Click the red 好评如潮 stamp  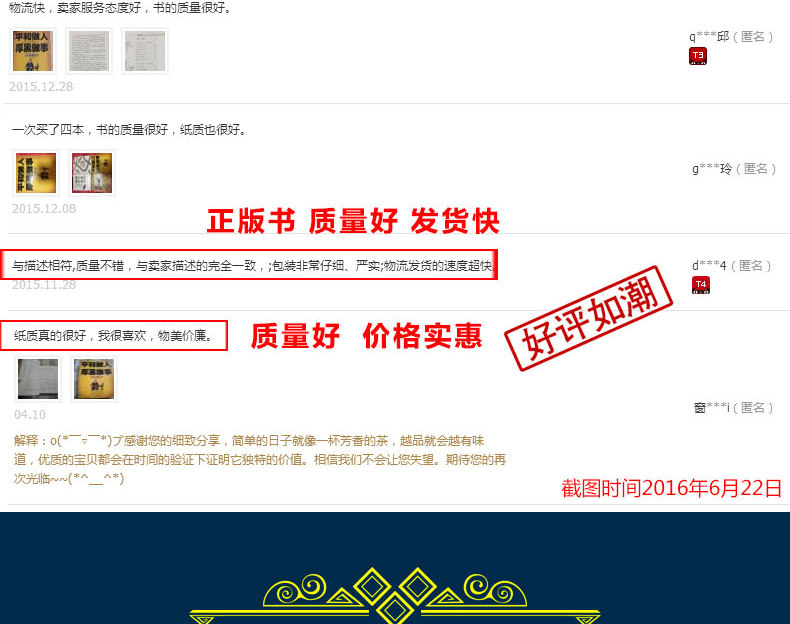coord(589,318)
